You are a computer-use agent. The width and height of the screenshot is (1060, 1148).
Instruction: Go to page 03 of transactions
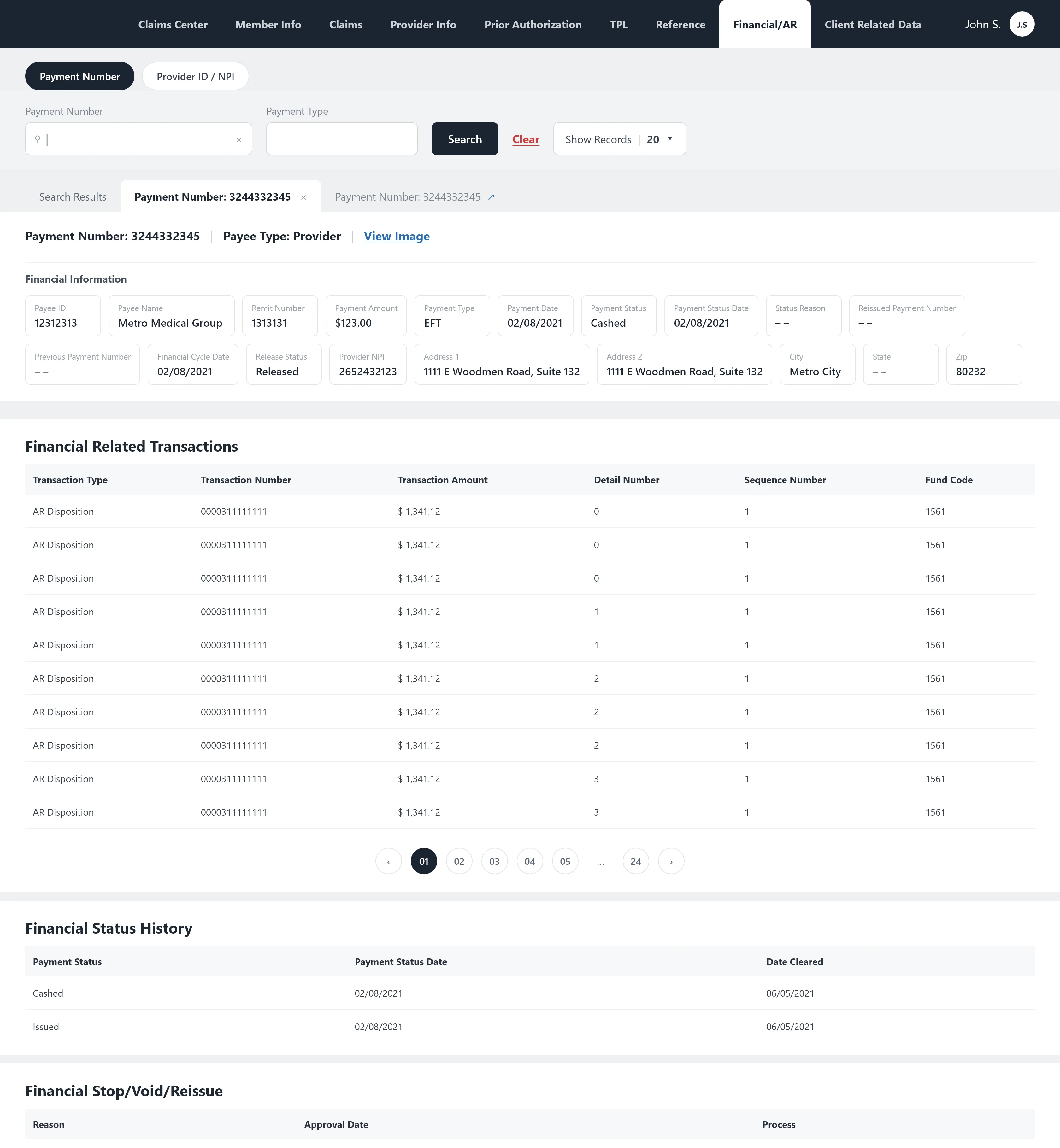pyautogui.click(x=494, y=861)
